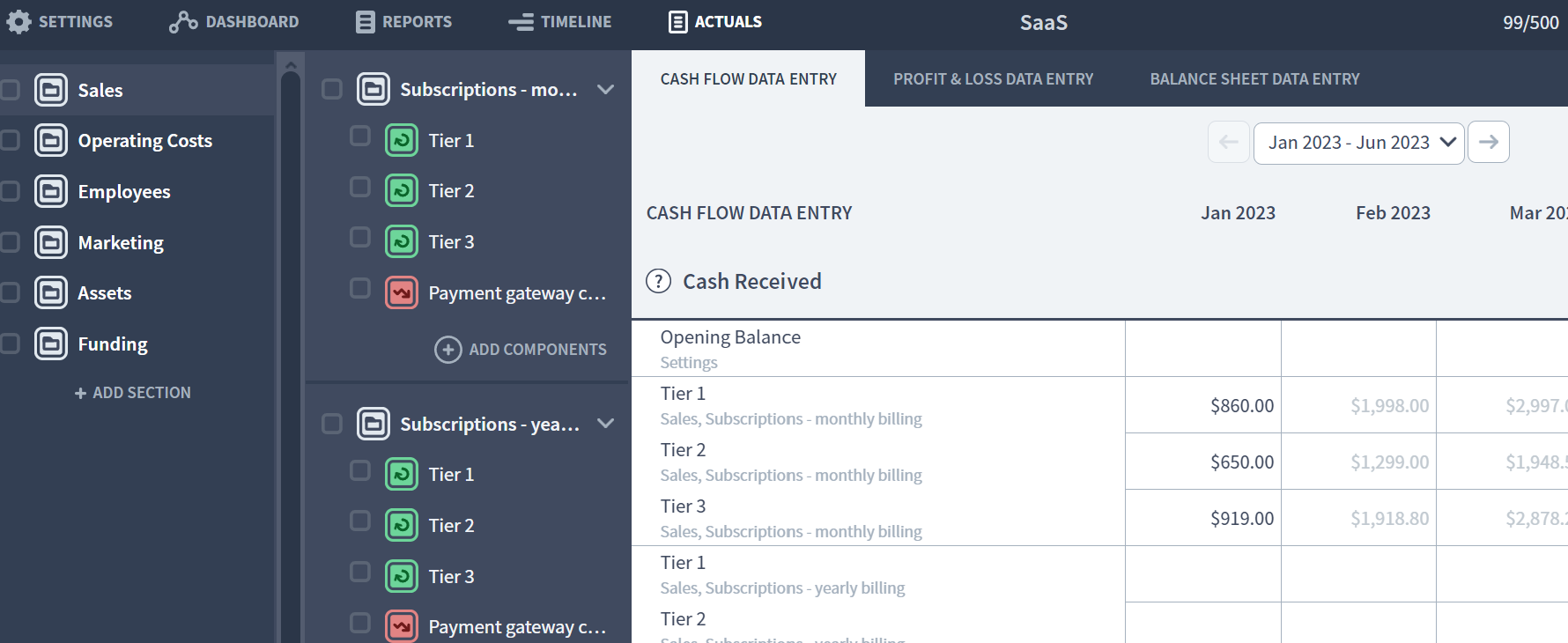1568x643 pixels.
Task: Click the sections panel vertical scrollbar
Action: point(291,357)
